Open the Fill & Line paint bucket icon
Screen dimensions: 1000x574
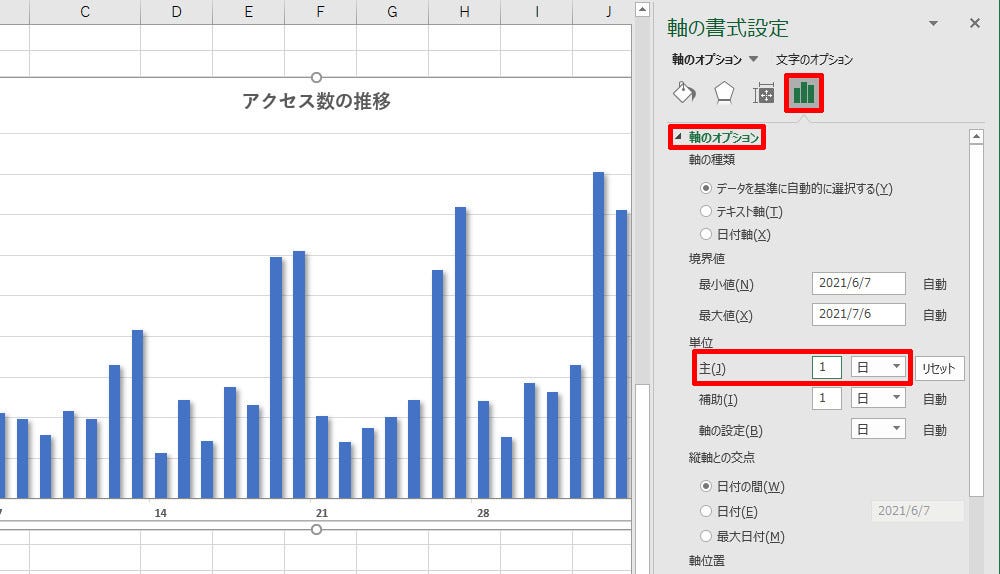tap(684, 93)
